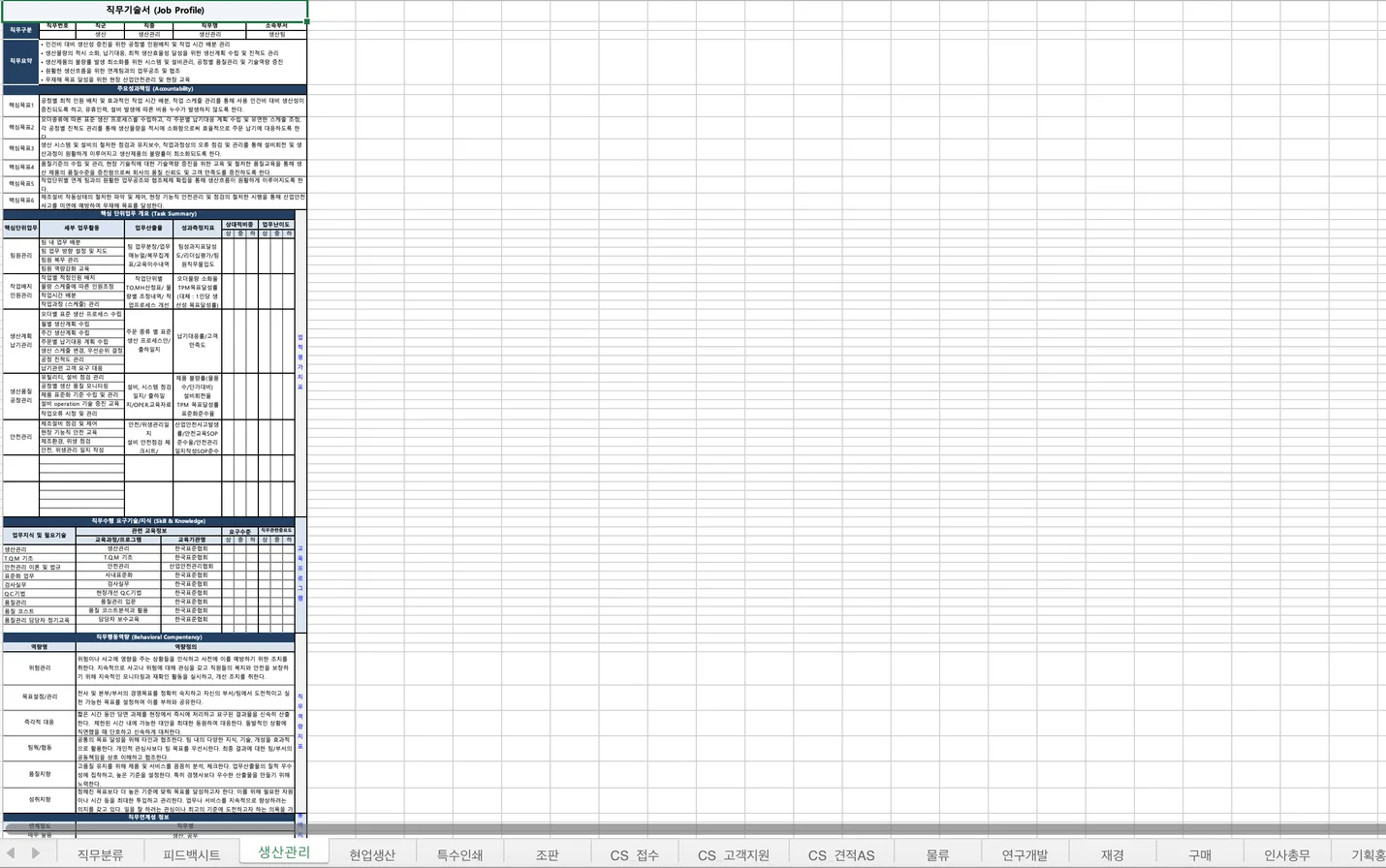Screen dimensions: 1386x868
Task: Click the 월별 생산계획 수립 activity cell
Action: pos(81,324)
